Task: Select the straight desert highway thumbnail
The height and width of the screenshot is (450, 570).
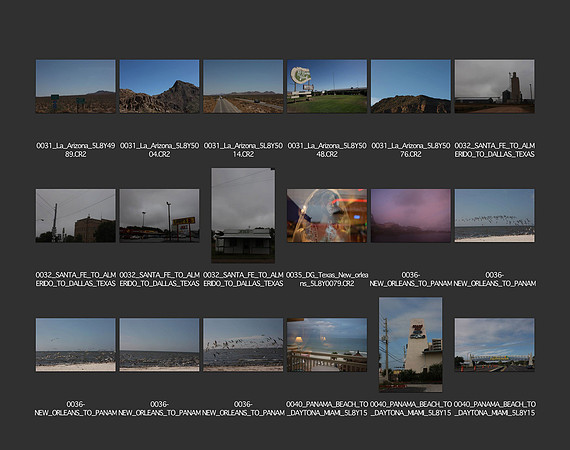Action: tap(243, 87)
